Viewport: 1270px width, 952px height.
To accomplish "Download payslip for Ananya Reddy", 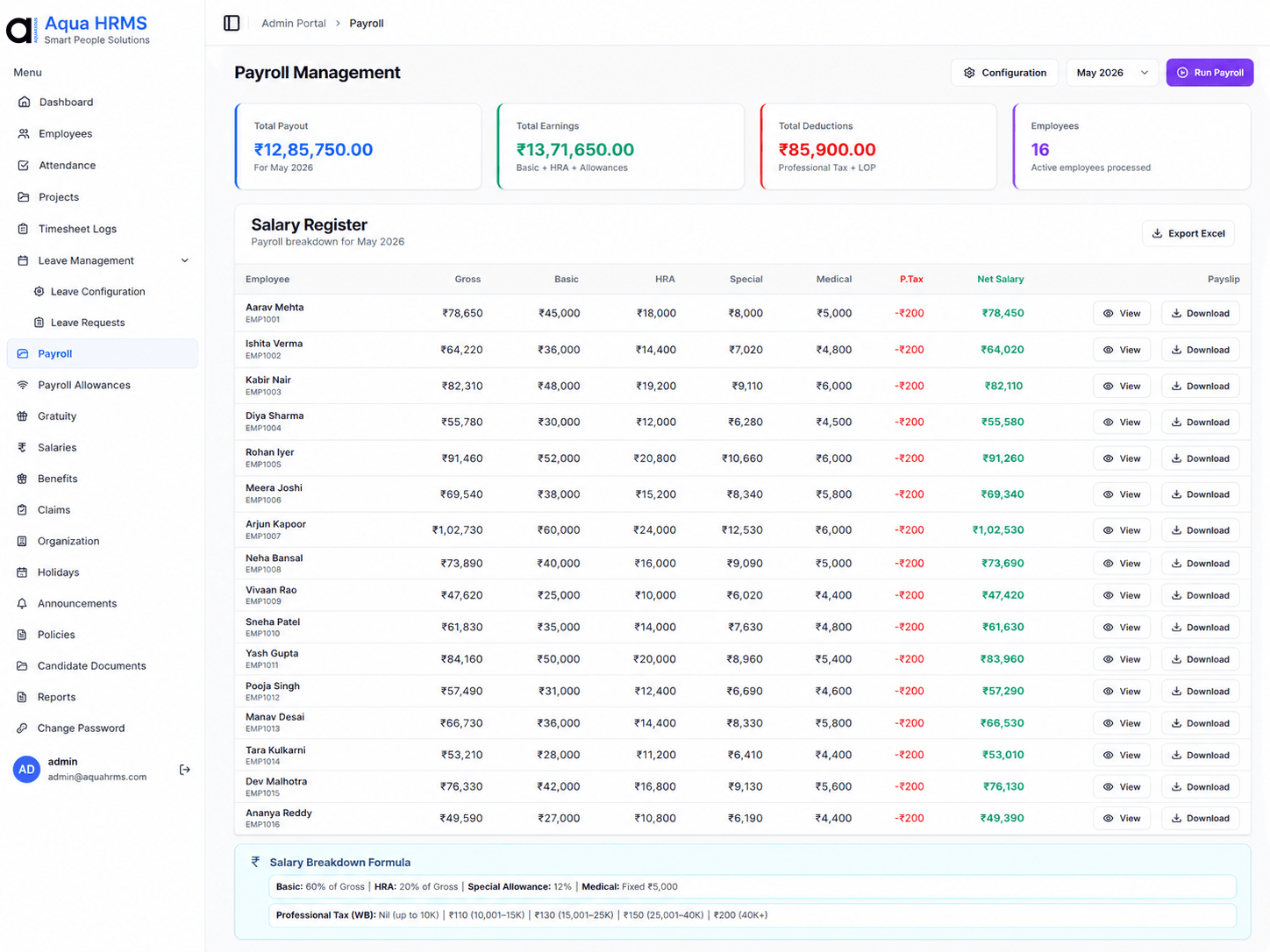I will pyautogui.click(x=1200, y=818).
